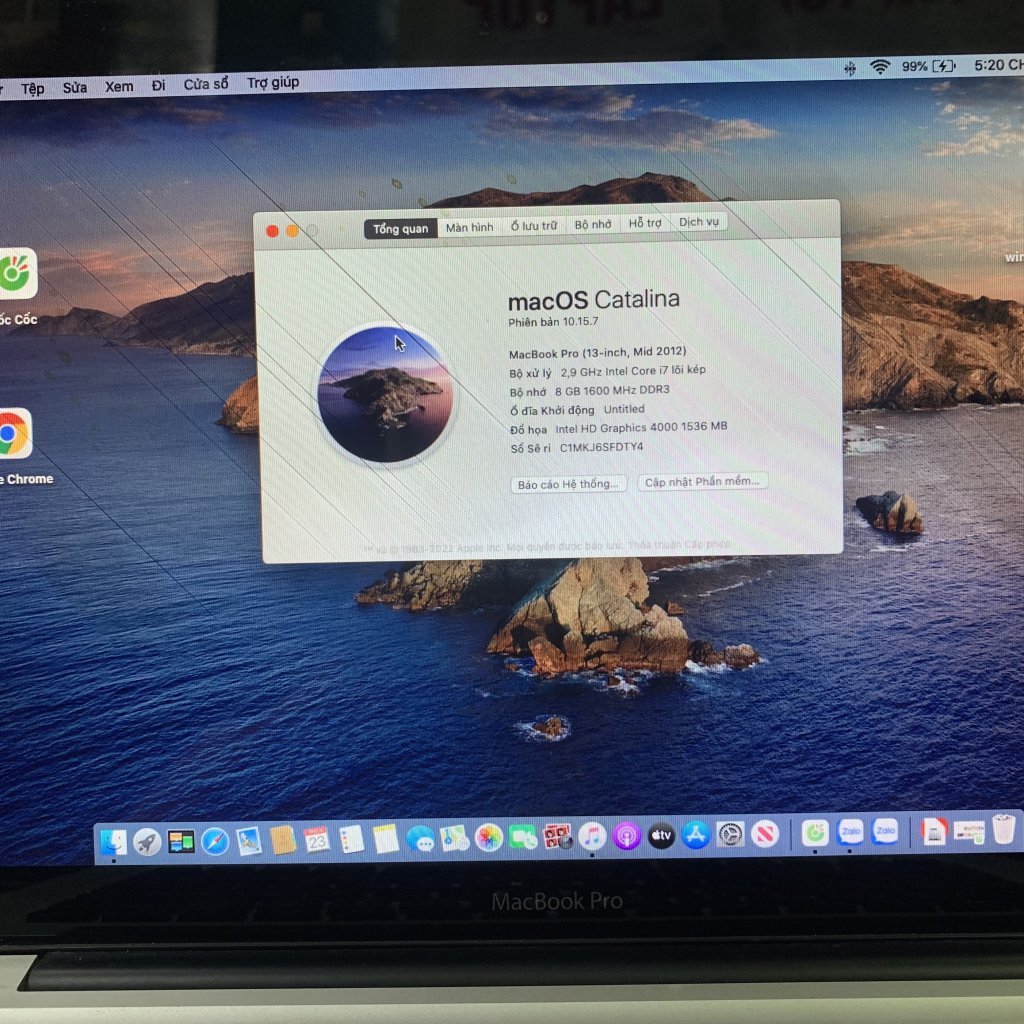Click the 'Untitled' startup disk value

coord(624,409)
